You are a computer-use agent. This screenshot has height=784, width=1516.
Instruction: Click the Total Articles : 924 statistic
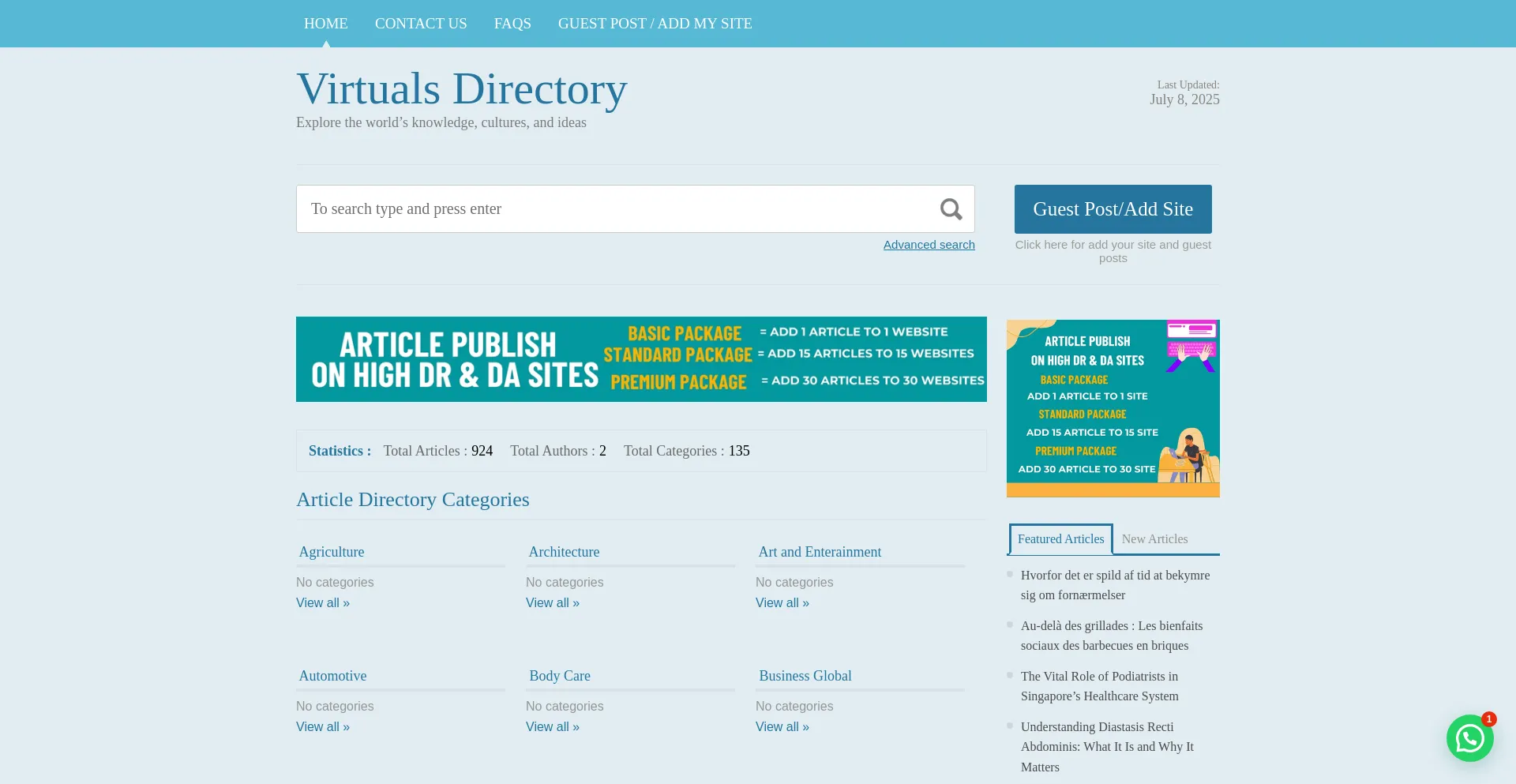tap(438, 451)
